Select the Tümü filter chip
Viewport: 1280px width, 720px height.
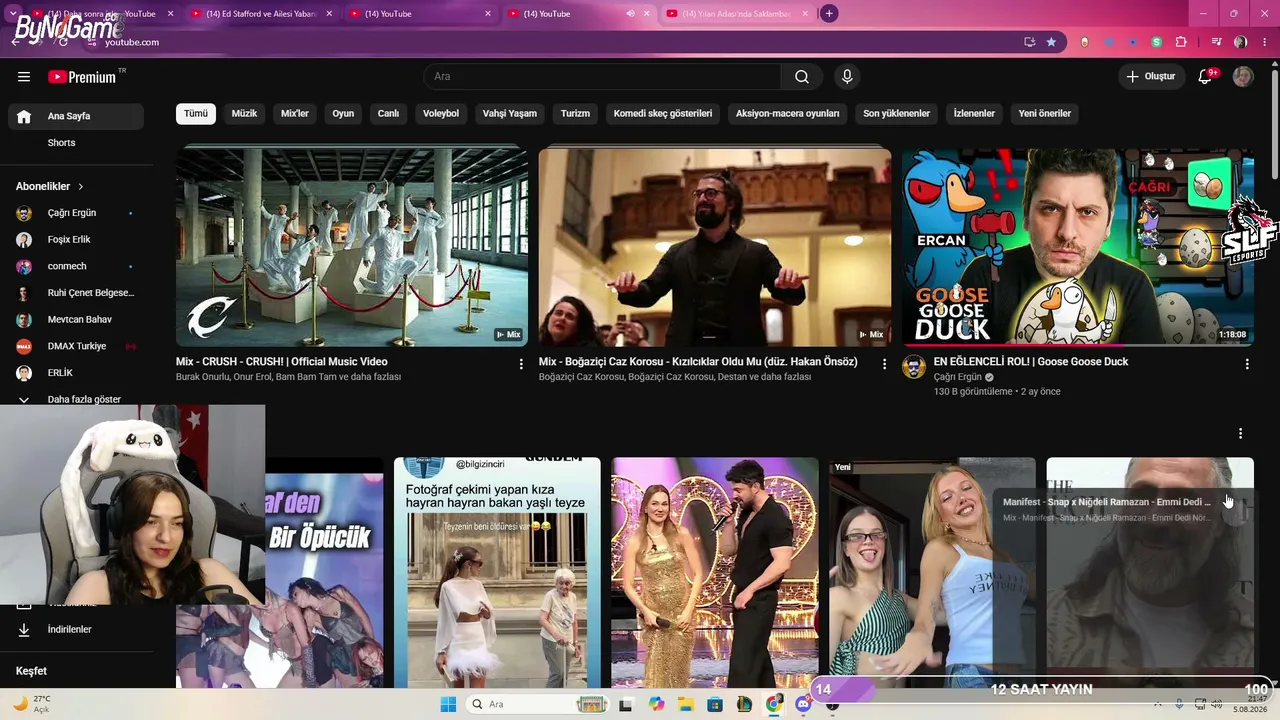point(196,114)
